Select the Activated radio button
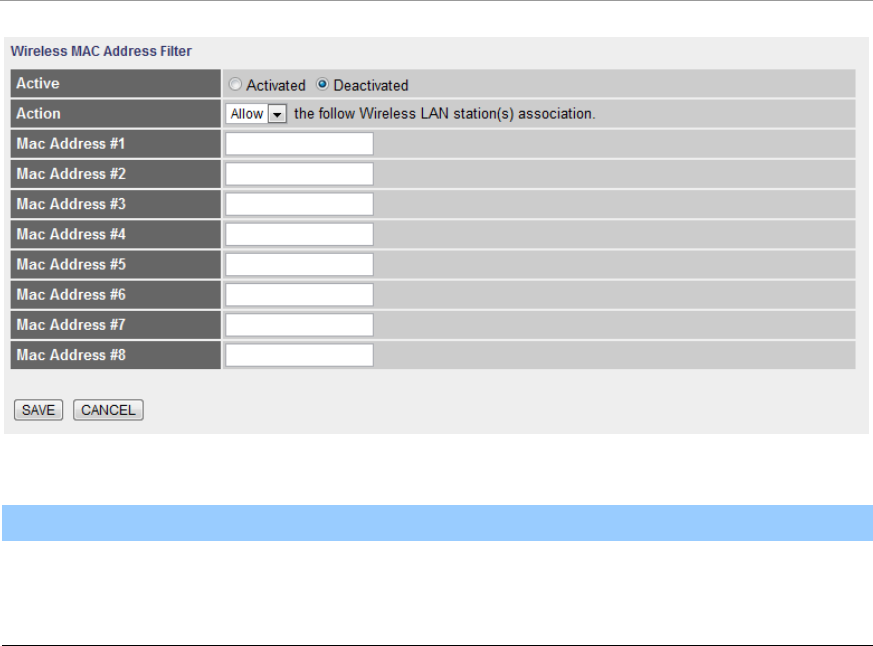This screenshot has height=646, width=873. (x=235, y=85)
